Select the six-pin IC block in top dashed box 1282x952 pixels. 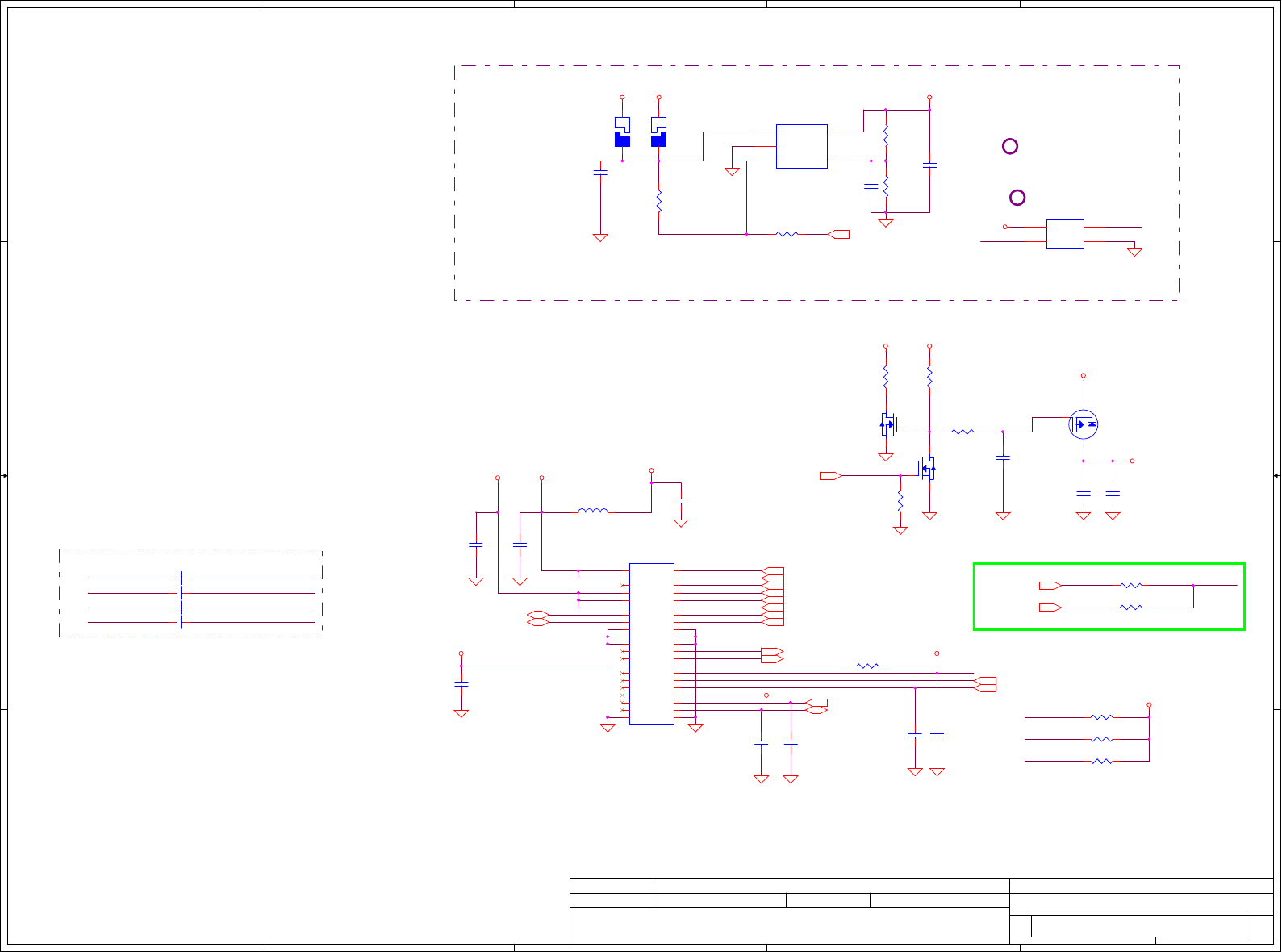click(x=802, y=146)
